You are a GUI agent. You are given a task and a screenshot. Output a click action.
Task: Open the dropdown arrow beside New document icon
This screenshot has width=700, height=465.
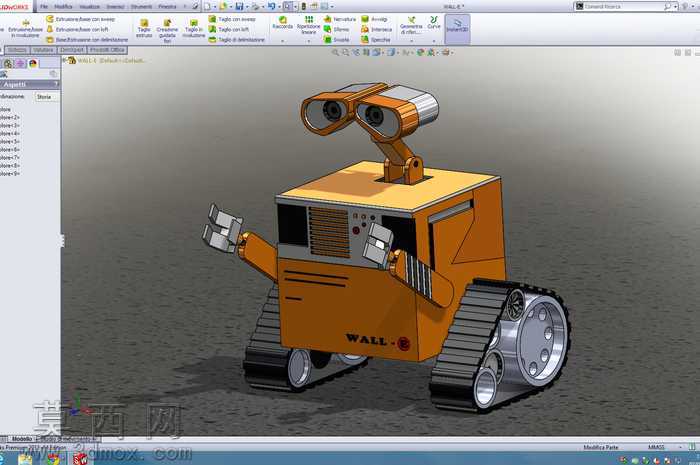tap(215, 7)
